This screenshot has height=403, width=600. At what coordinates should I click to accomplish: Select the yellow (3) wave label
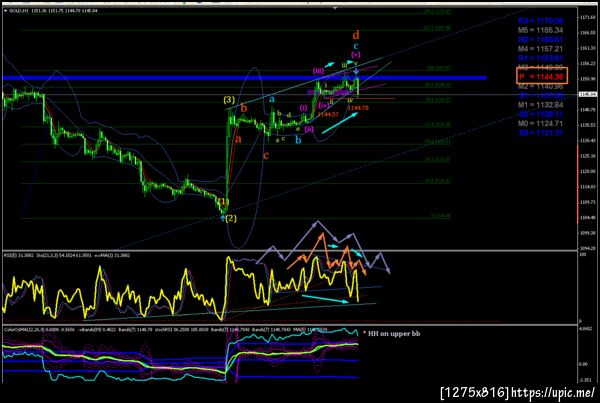(229, 100)
